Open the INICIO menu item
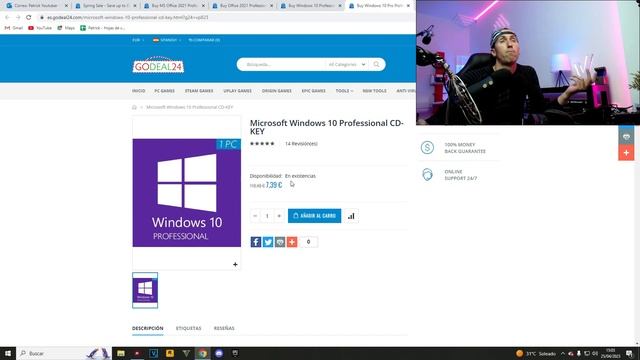The width and height of the screenshot is (640, 360). pos(139,91)
